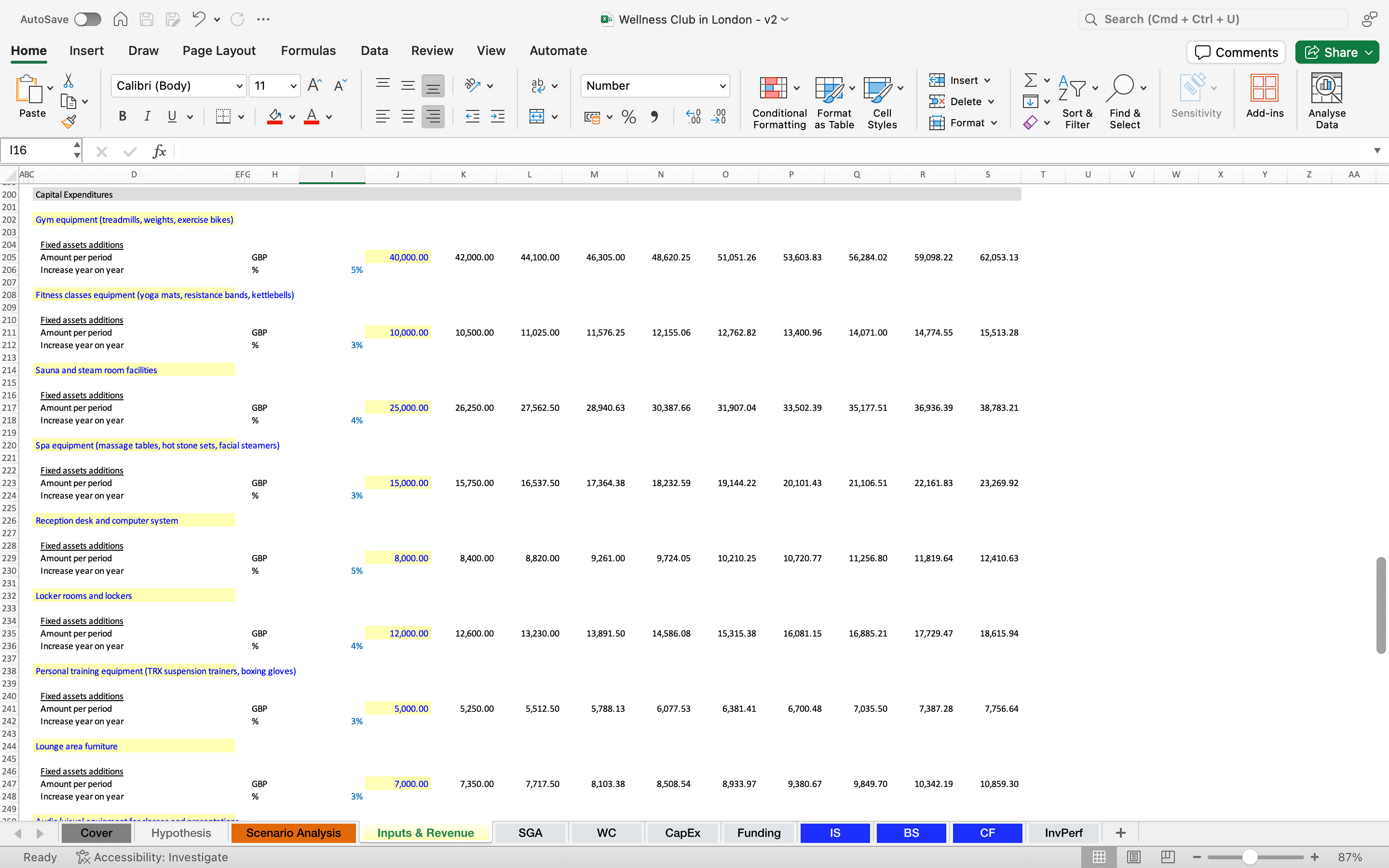Viewport: 1389px width, 868px height.
Task: Click the Increase Indent icon
Action: coord(498,117)
